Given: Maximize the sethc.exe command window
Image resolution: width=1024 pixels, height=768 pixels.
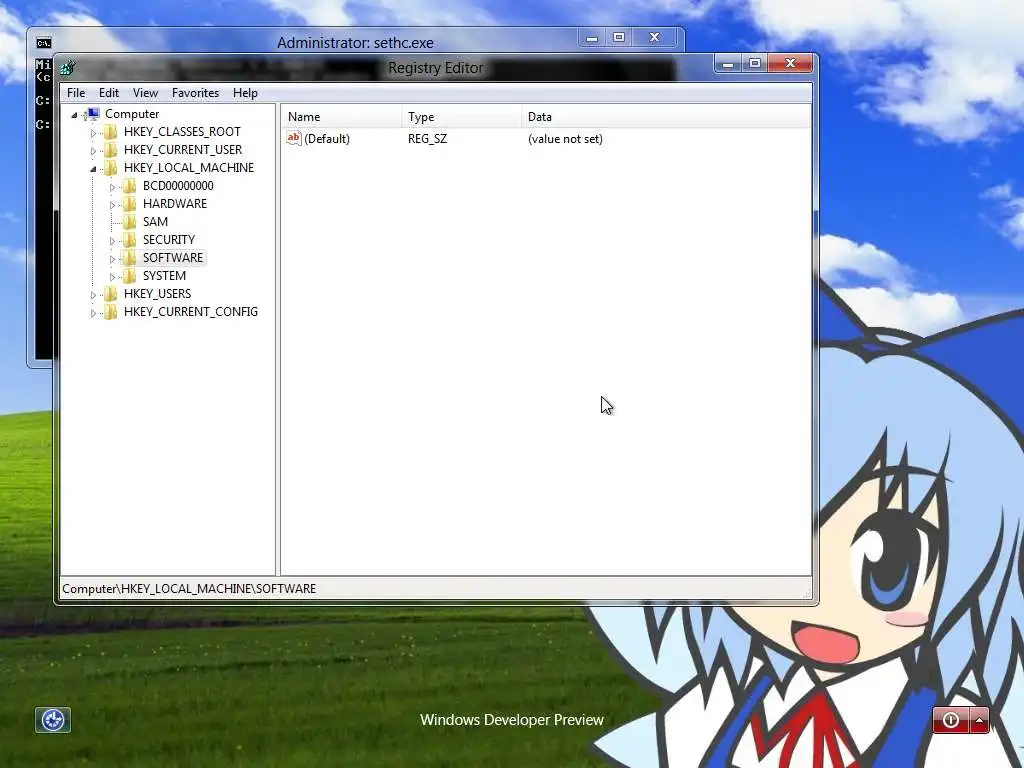Looking at the screenshot, I should click(619, 38).
